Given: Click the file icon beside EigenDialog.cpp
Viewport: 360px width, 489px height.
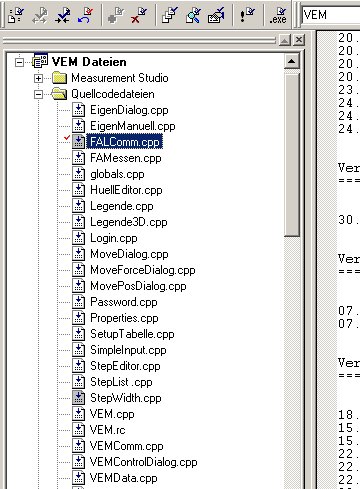Looking at the screenshot, I should coord(79,110).
